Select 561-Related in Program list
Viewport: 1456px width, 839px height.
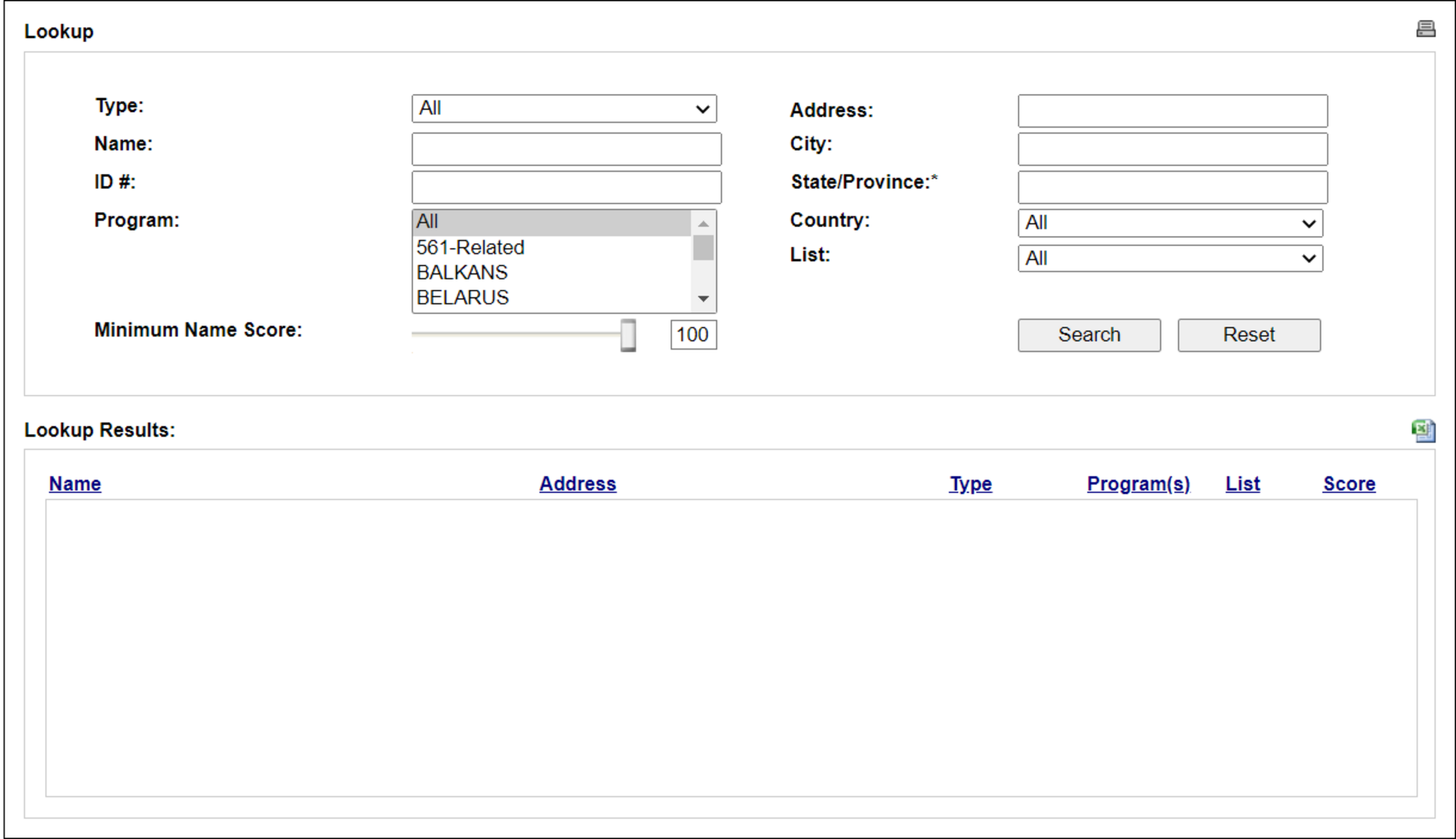tap(552, 248)
